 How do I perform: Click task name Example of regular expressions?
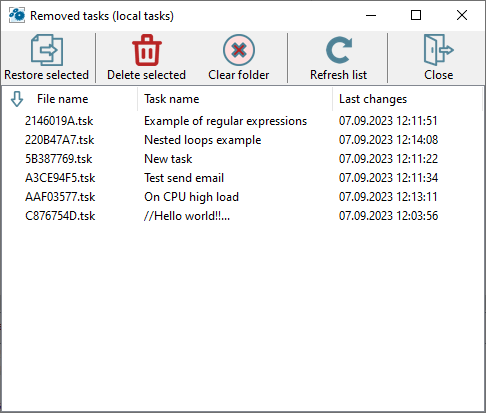point(225,121)
